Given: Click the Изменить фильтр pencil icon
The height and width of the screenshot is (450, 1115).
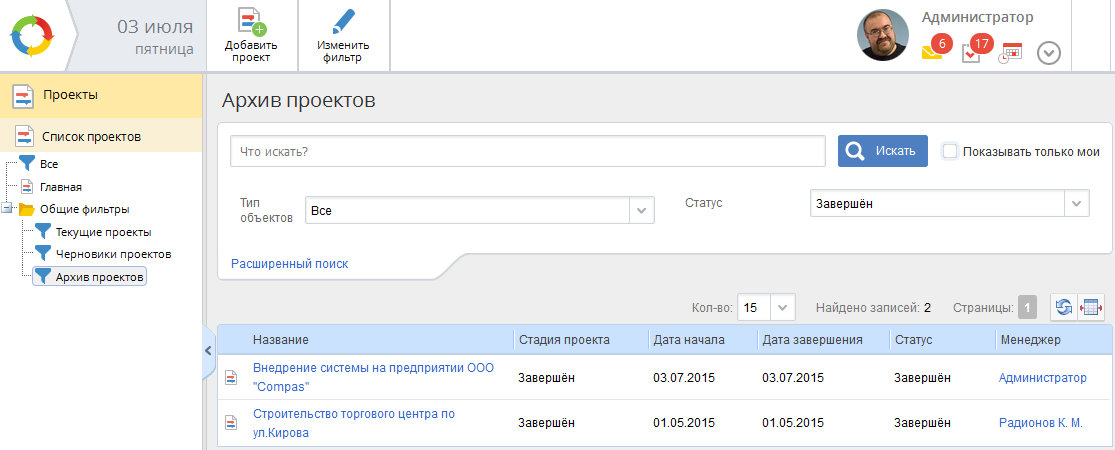Looking at the screenshot, I should point(343,24).
